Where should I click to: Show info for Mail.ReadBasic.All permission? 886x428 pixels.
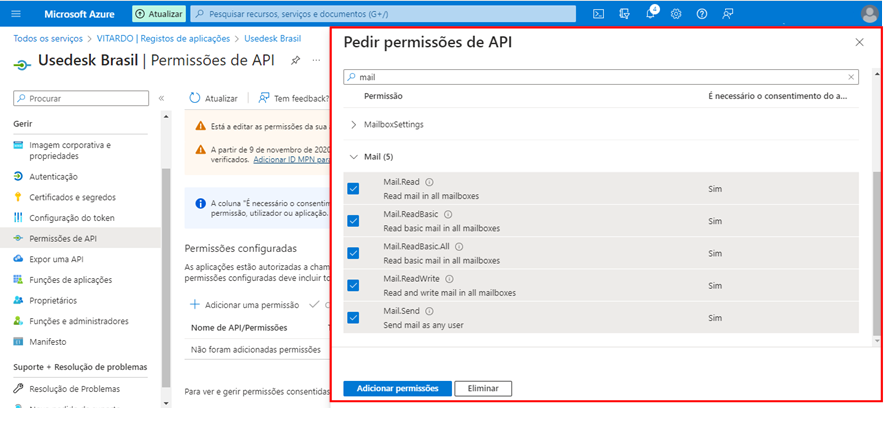tap(459, 247)
